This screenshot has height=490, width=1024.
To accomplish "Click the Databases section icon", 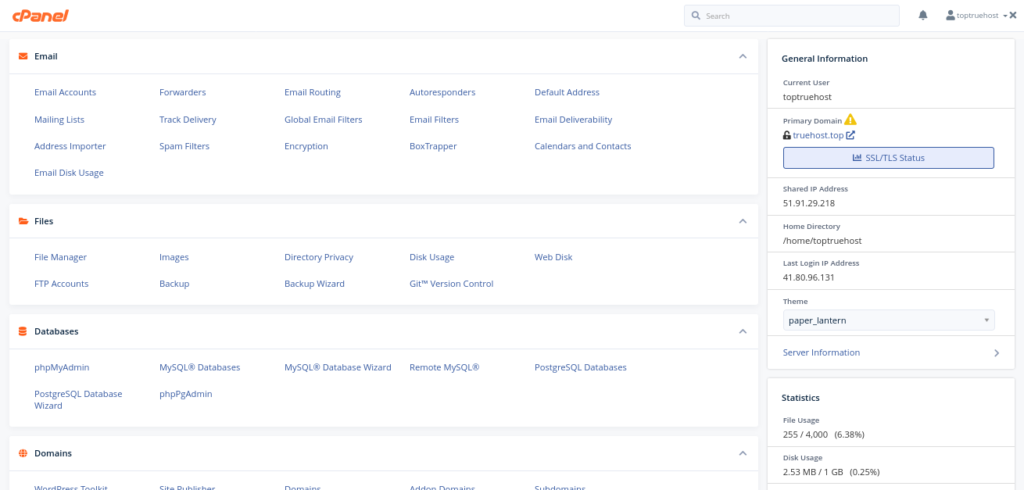I will tap(23, 331).
